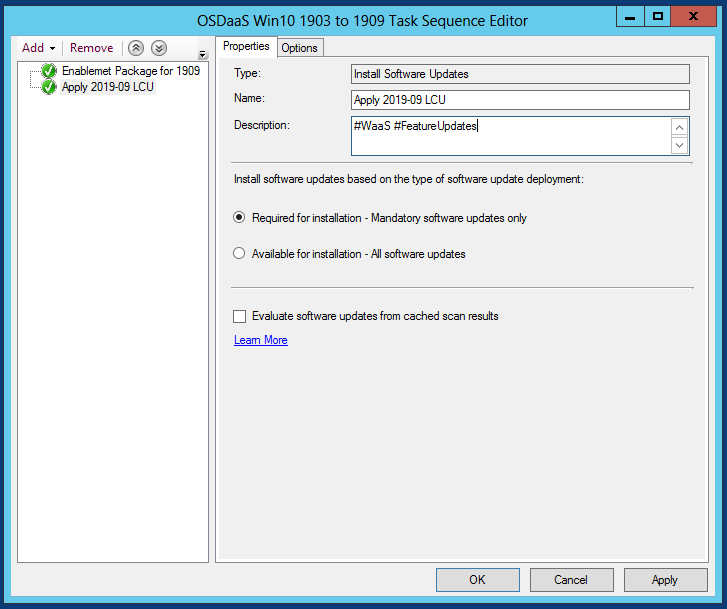Move selected step down with double-chevron down icon

159,48
